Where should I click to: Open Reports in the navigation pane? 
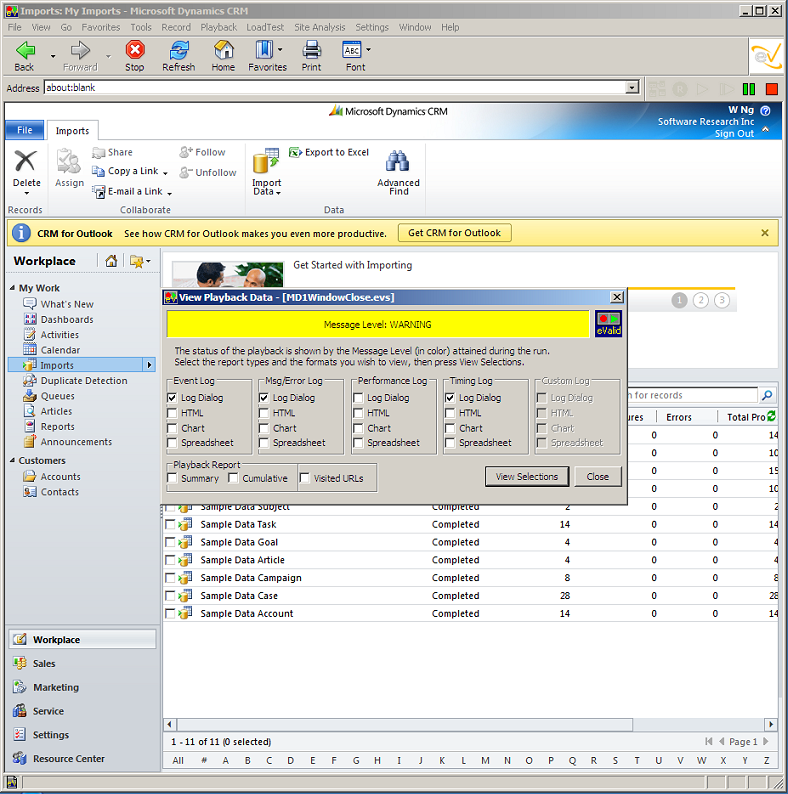(x=57, y=426)
